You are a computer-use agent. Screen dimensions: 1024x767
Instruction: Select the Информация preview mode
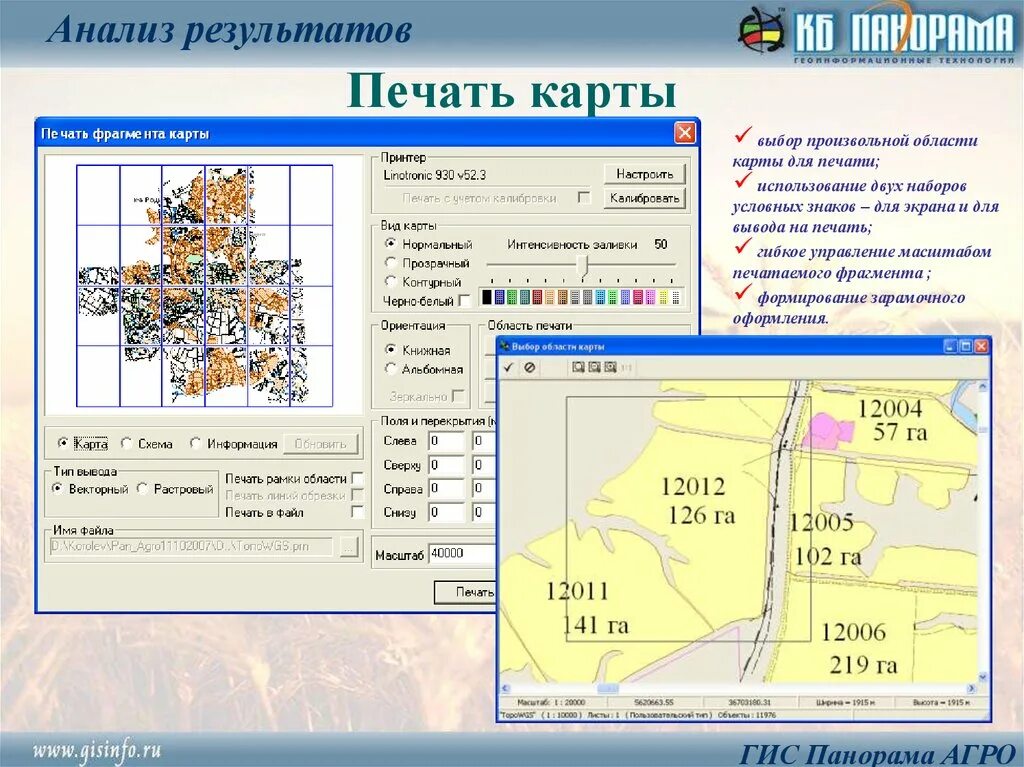coord(195,443)
